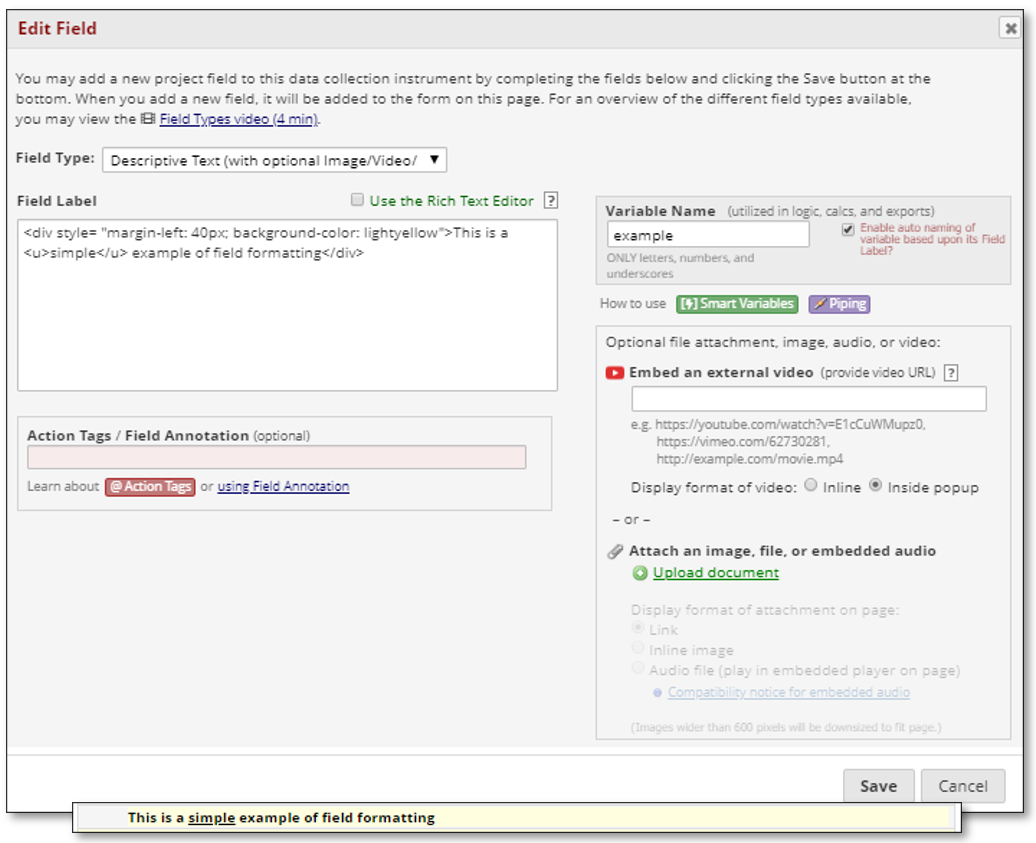Click the question mark help icon beside Rich Text Editor
This screenshot has height=843, width=1036.
click(x=550, y=201)
